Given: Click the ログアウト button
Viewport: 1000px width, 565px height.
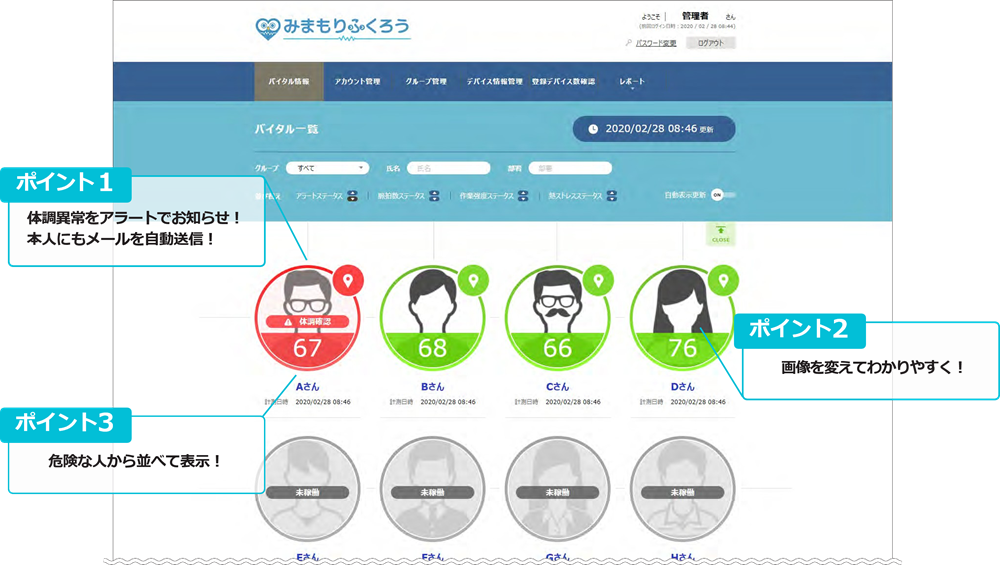Looking at the screenshot, I should click(710, 43).
